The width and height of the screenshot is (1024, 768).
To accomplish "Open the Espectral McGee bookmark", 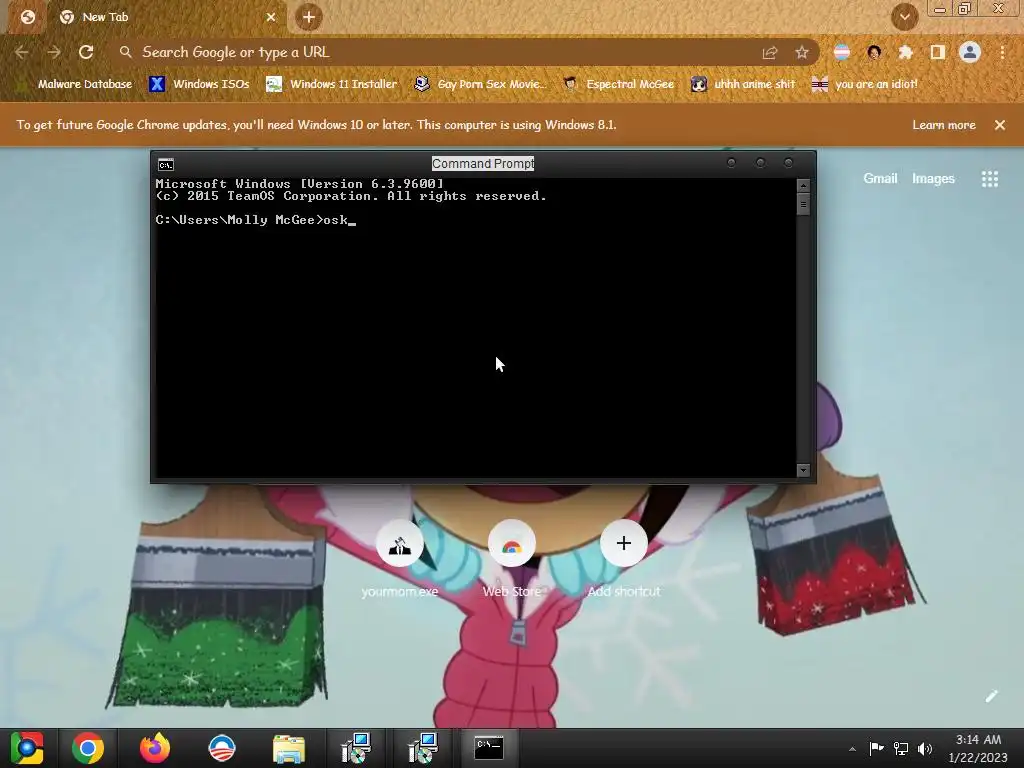I will click(618, 84).
